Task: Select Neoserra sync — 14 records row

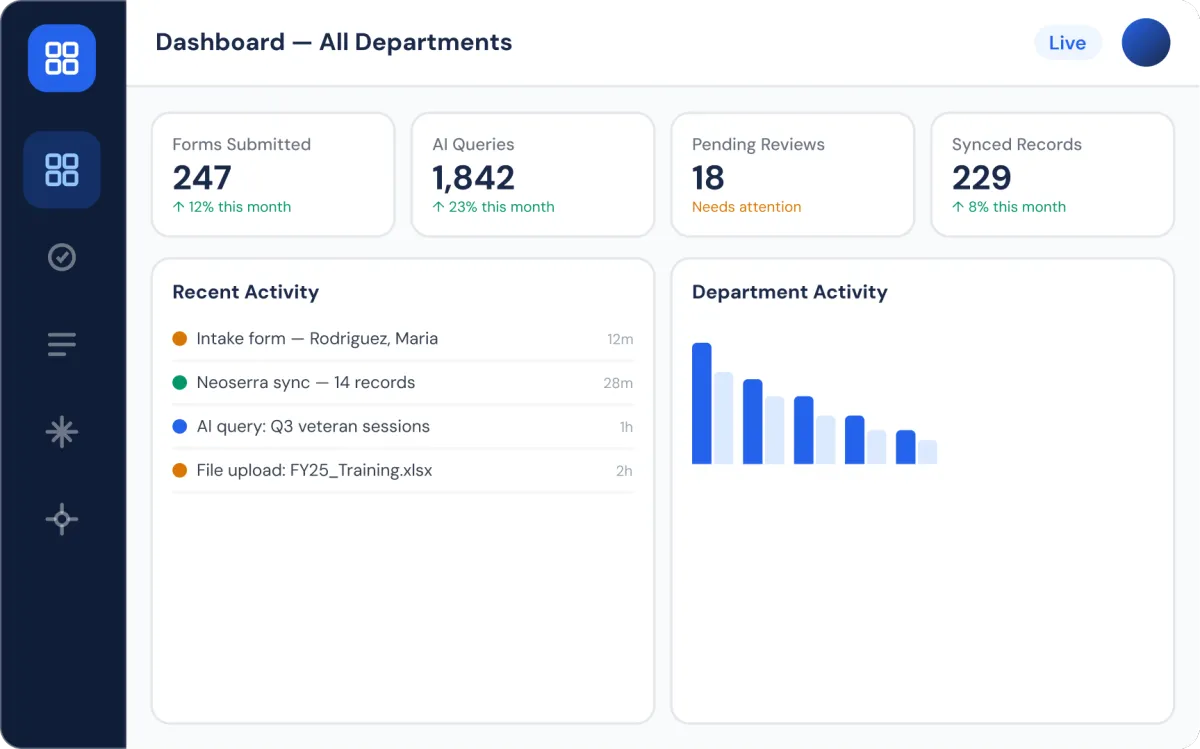Action: click(x=403, y=383)
